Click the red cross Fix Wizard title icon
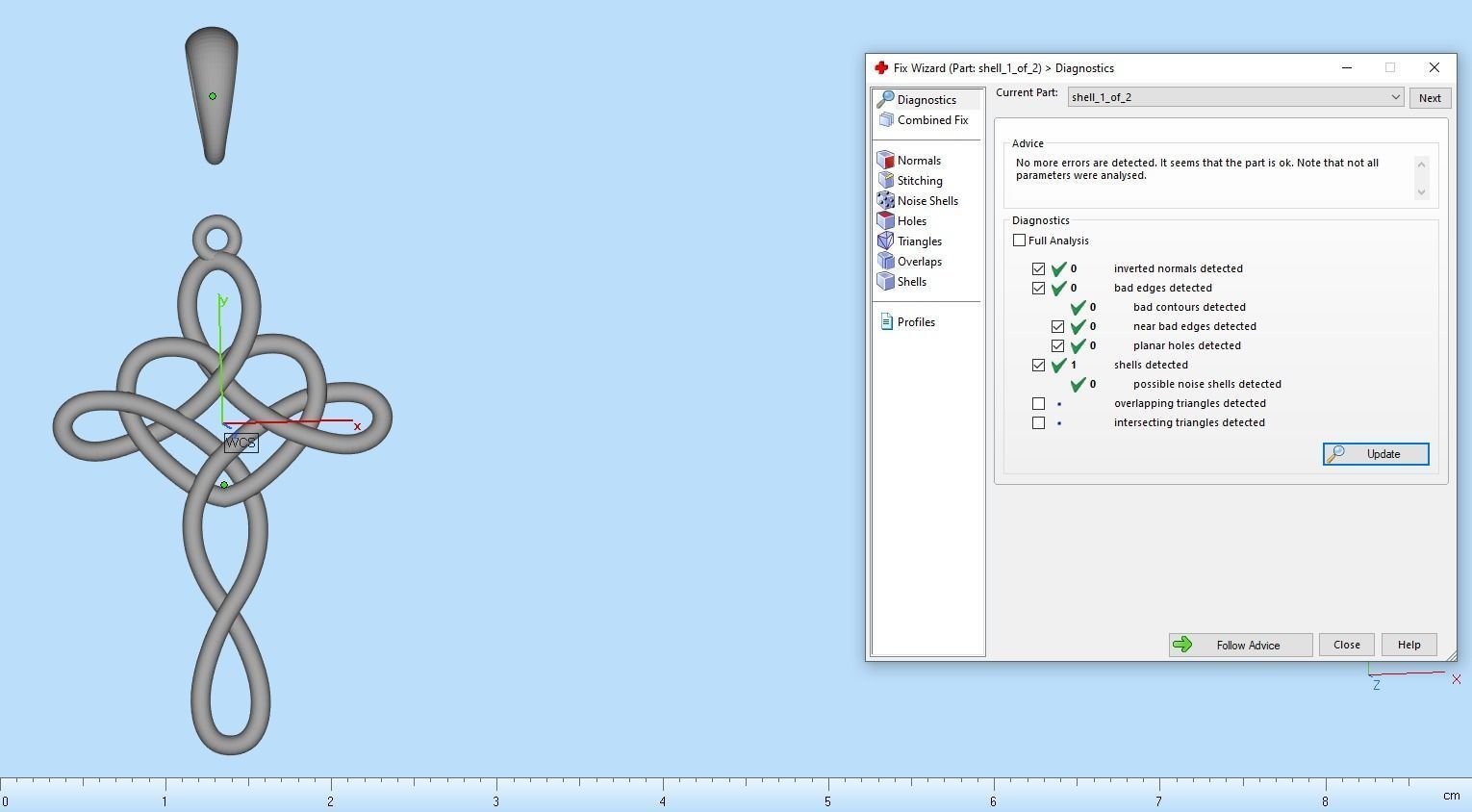Screen dimensions: 1472x812 [880, 68]
